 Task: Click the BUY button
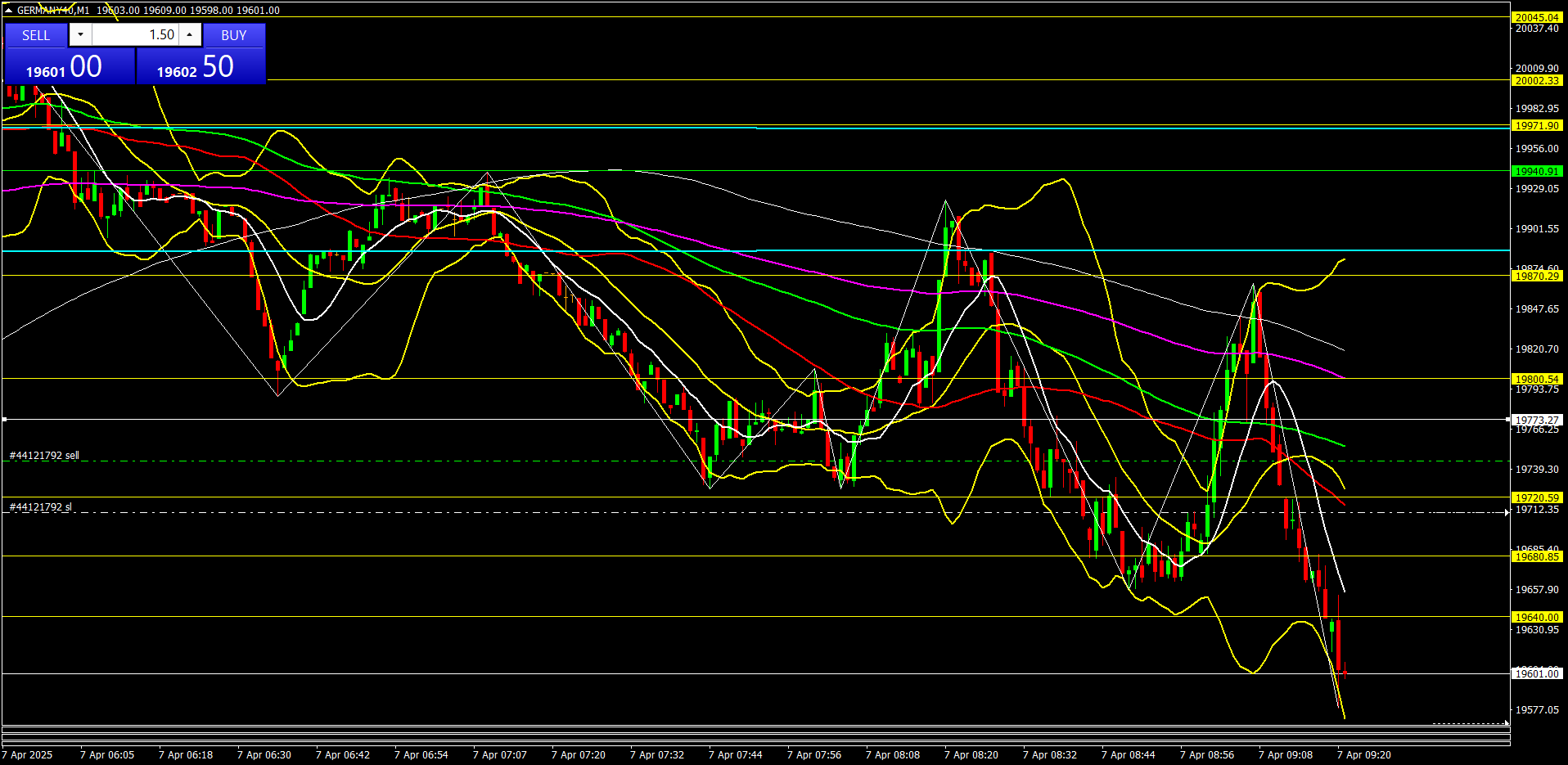pos(234,35)
